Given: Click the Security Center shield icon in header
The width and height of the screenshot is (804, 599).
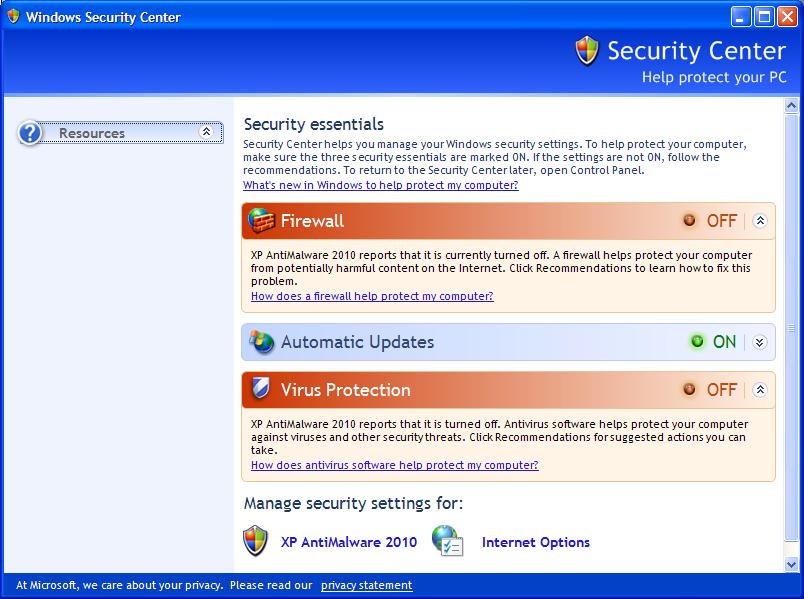Looking at the screenshot, I should 587,51.
